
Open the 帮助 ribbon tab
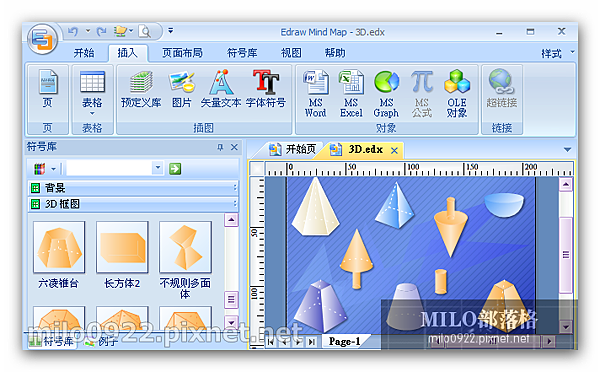(335, 53)
